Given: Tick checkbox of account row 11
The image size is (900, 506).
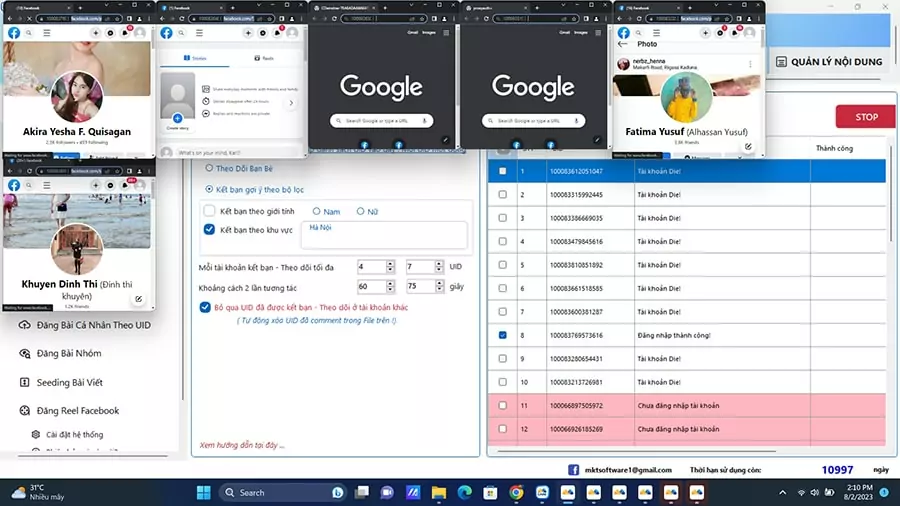Looking at the screenshot, I should tap(503, 405).
